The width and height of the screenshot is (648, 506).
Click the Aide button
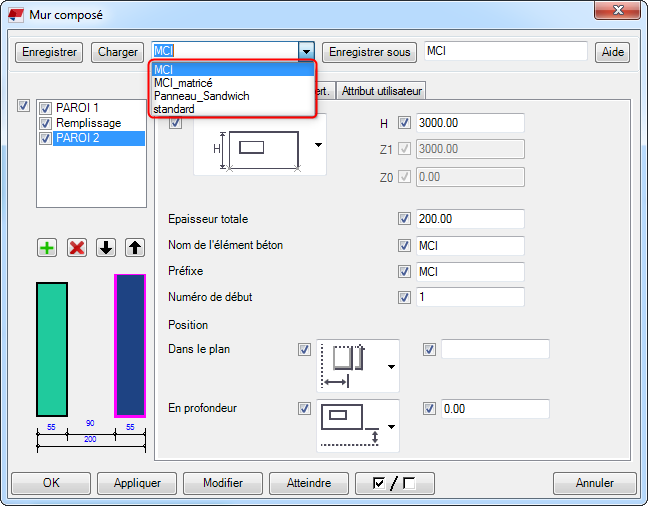tap(612, 52)
